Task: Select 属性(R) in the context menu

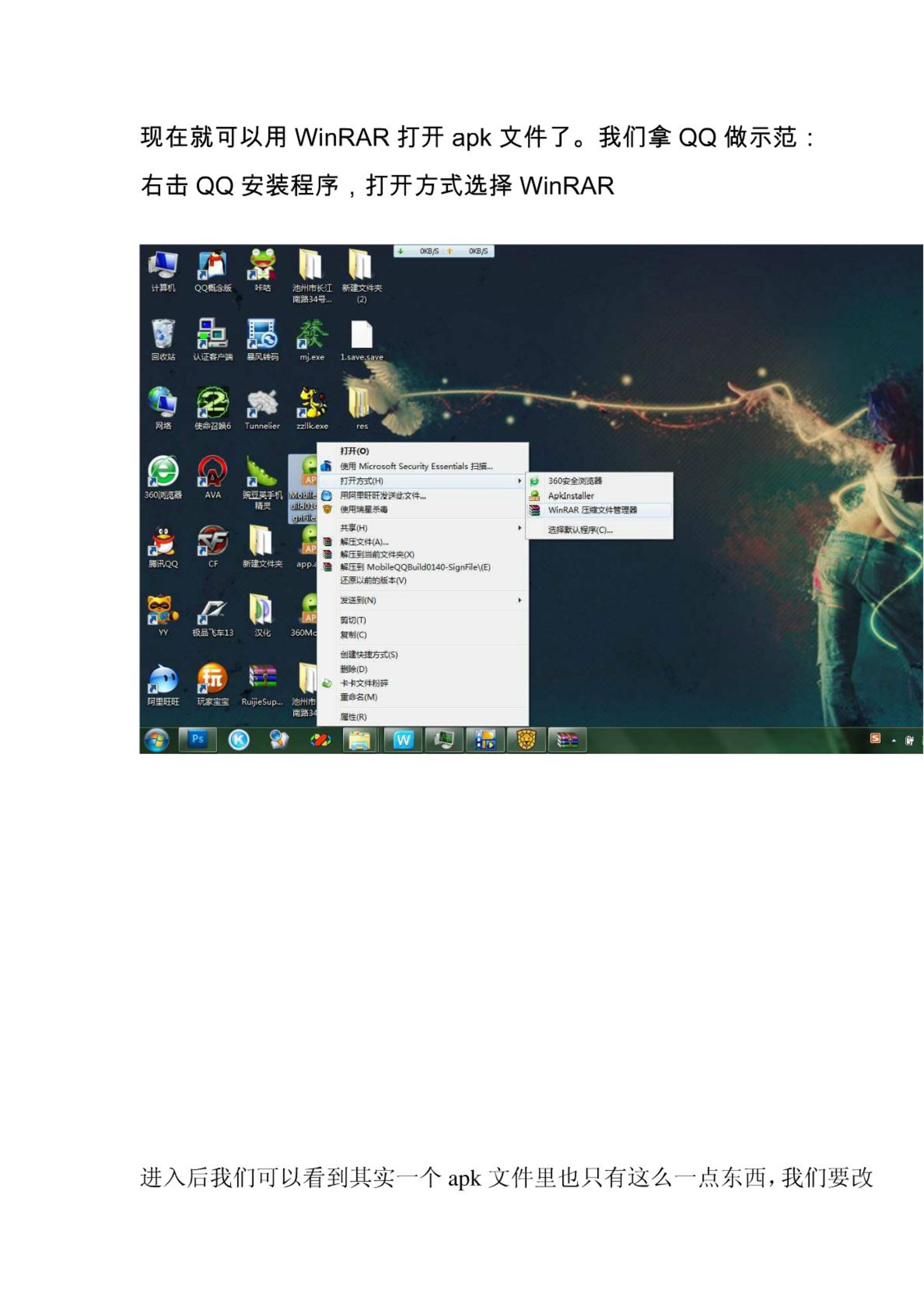Action: [x=353, y=717]
